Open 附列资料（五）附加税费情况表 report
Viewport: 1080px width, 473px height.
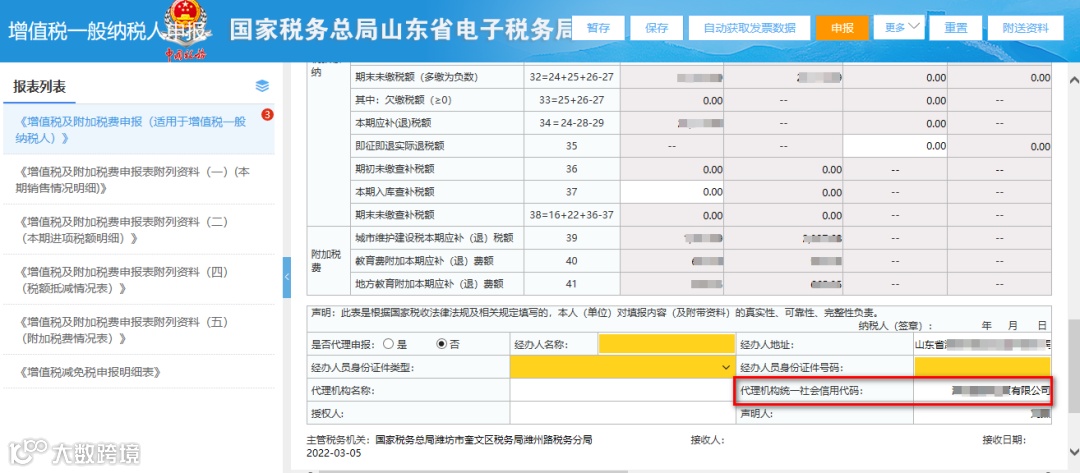[138, 330]
